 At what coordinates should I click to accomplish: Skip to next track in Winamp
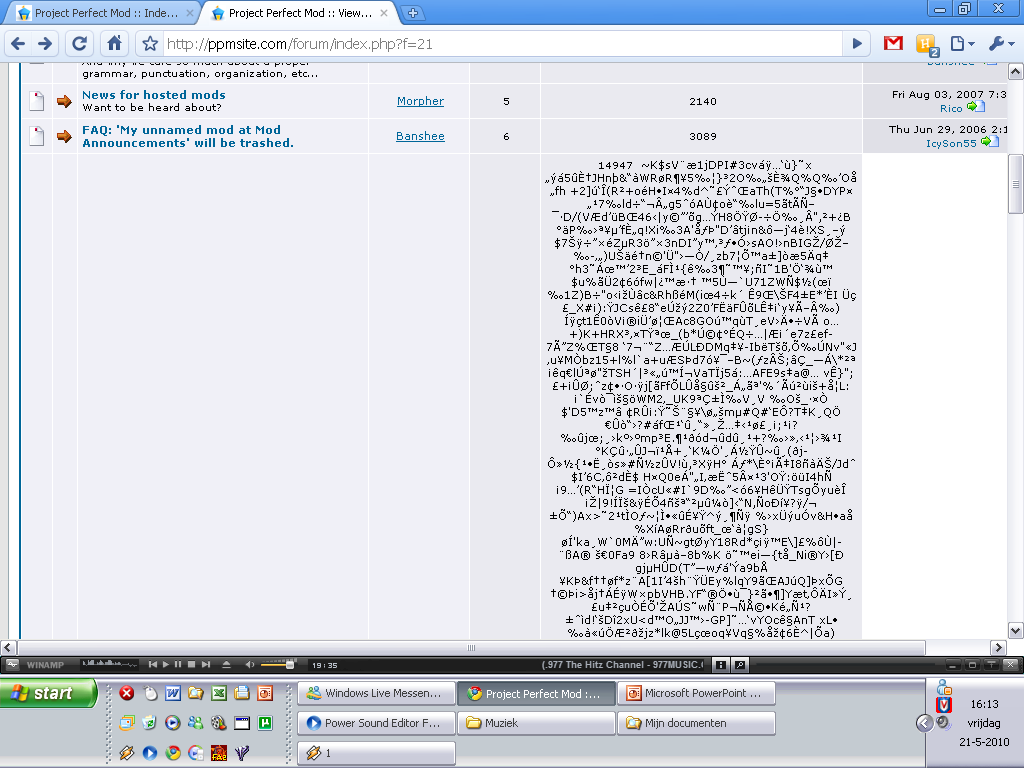click(206, 664)
